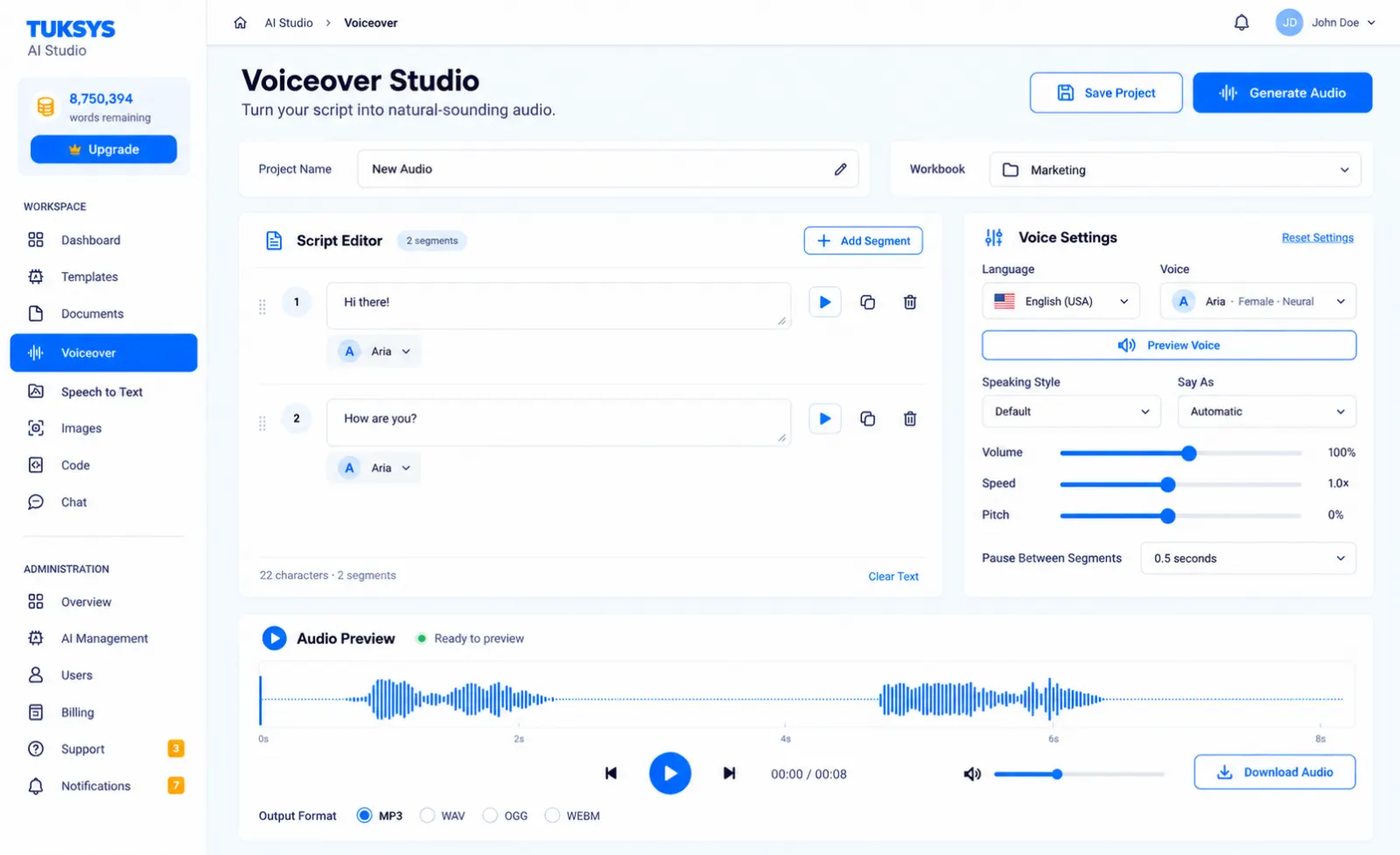Image resolution: width=1400 pixels, height=855 pixels.
Task: Open Speech to Text page
Action: [x=103, y=392]
